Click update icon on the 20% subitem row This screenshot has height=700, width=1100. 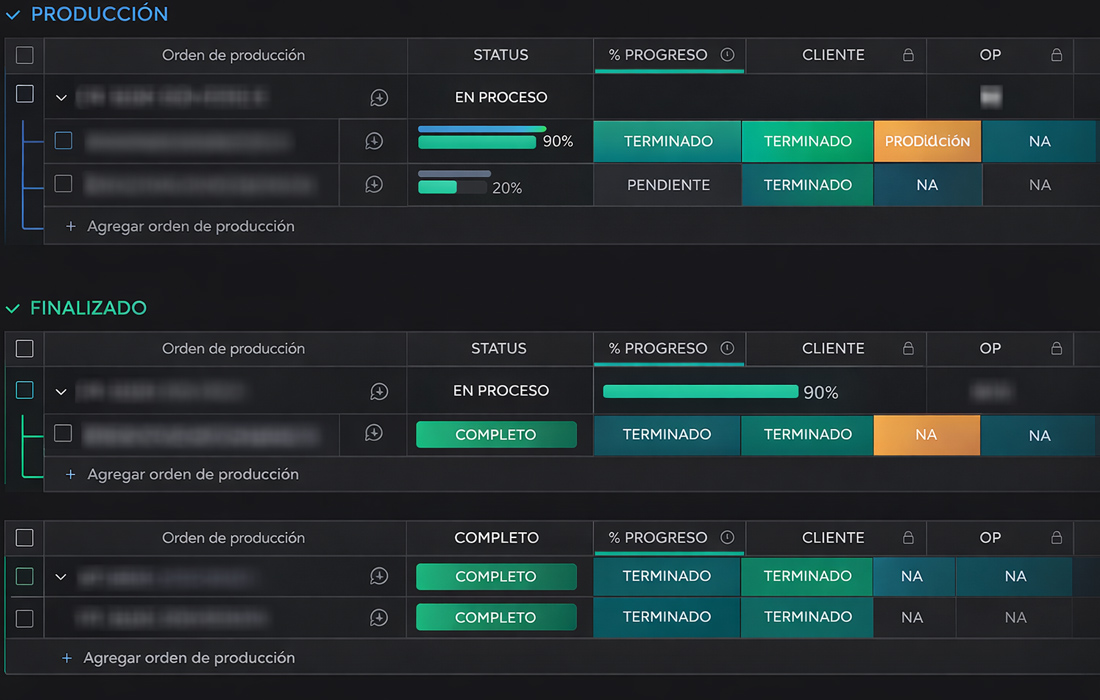374,185
